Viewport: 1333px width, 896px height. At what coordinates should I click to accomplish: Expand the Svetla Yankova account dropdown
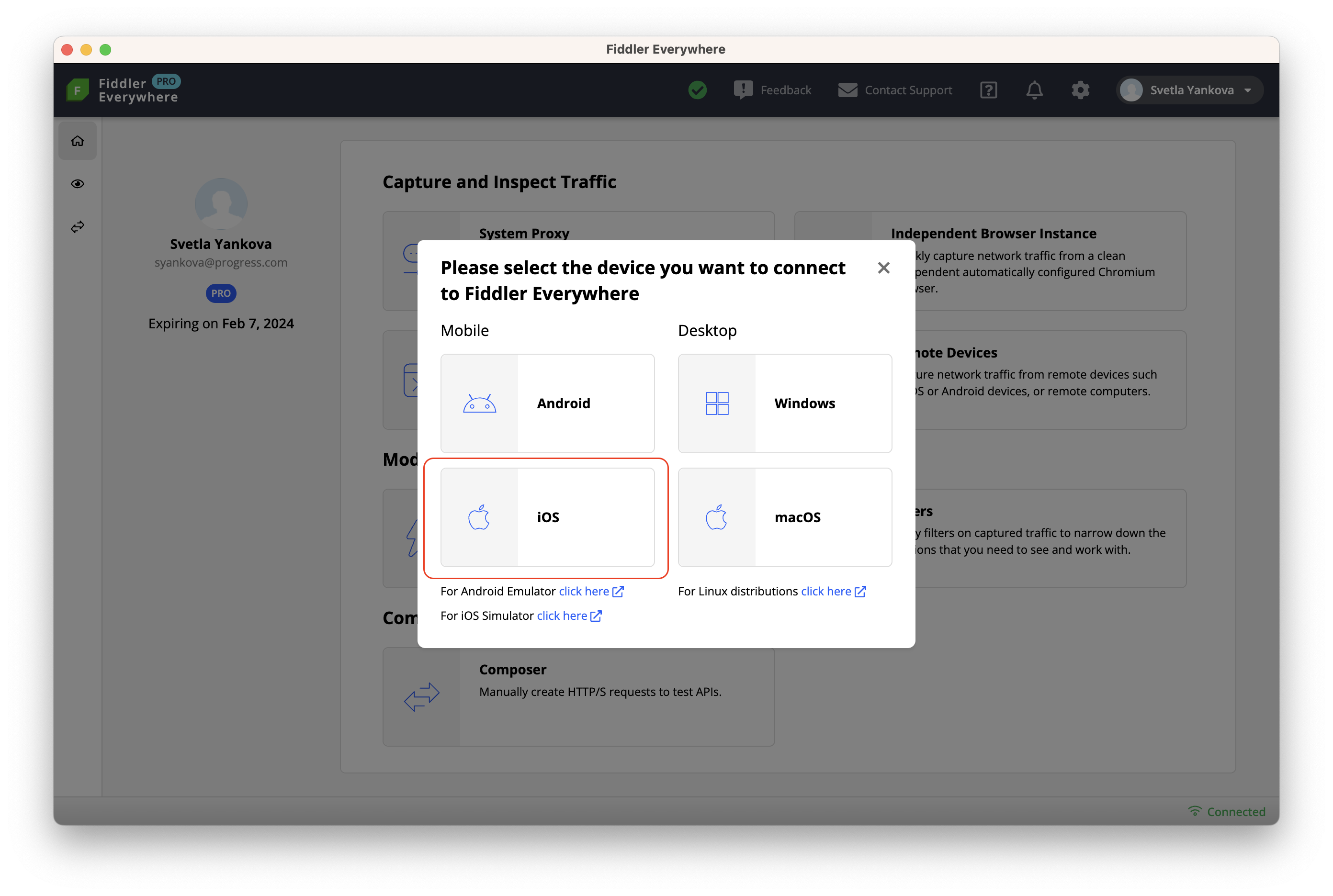click(x=1189, y=90)
